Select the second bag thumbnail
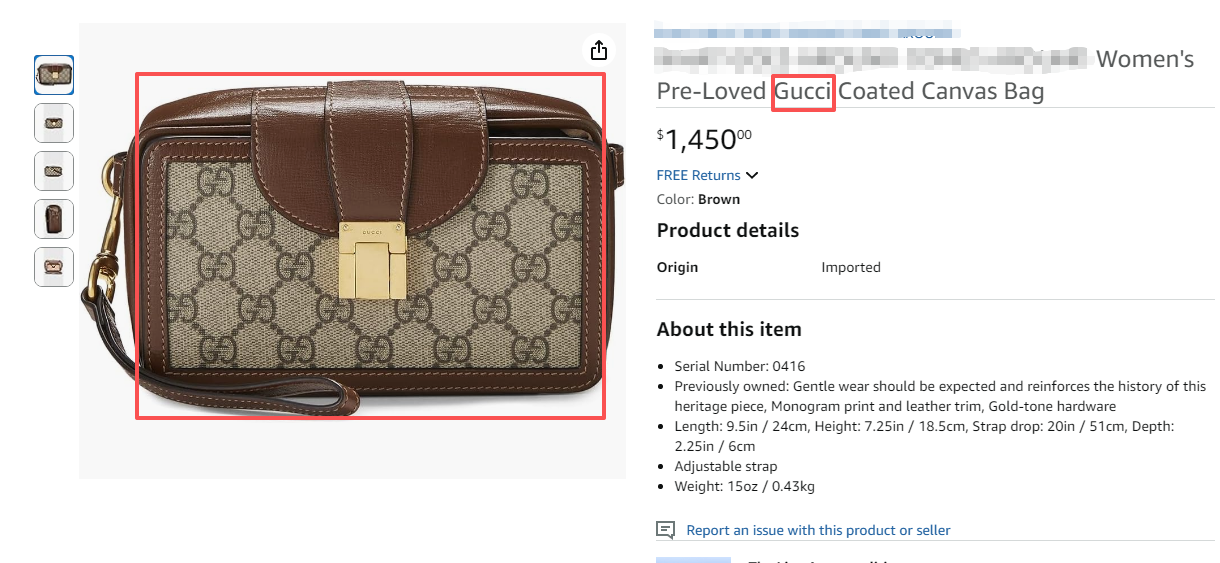 (x=54, y=123)
